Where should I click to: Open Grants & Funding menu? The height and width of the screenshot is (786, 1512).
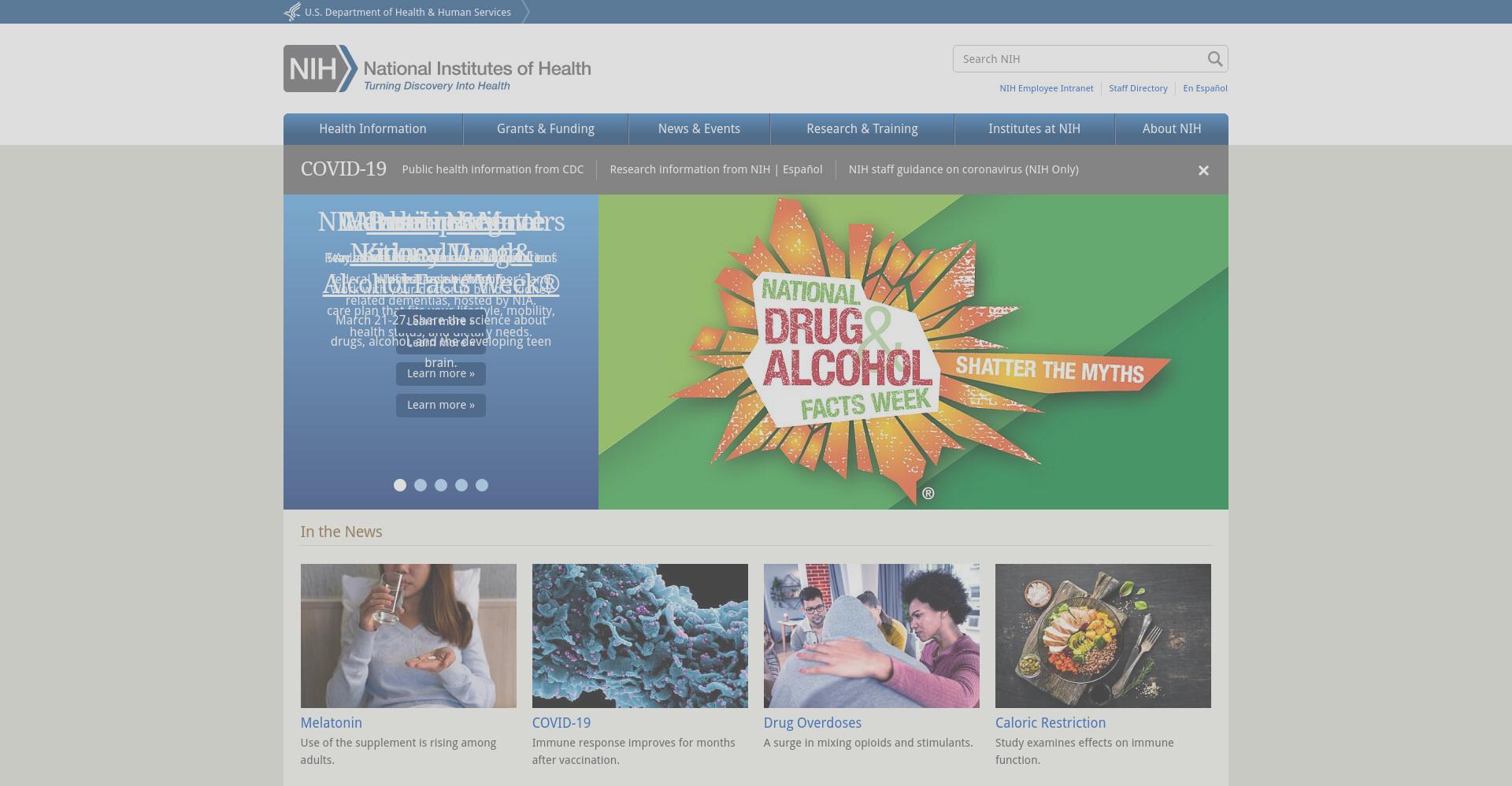(546, 129)
